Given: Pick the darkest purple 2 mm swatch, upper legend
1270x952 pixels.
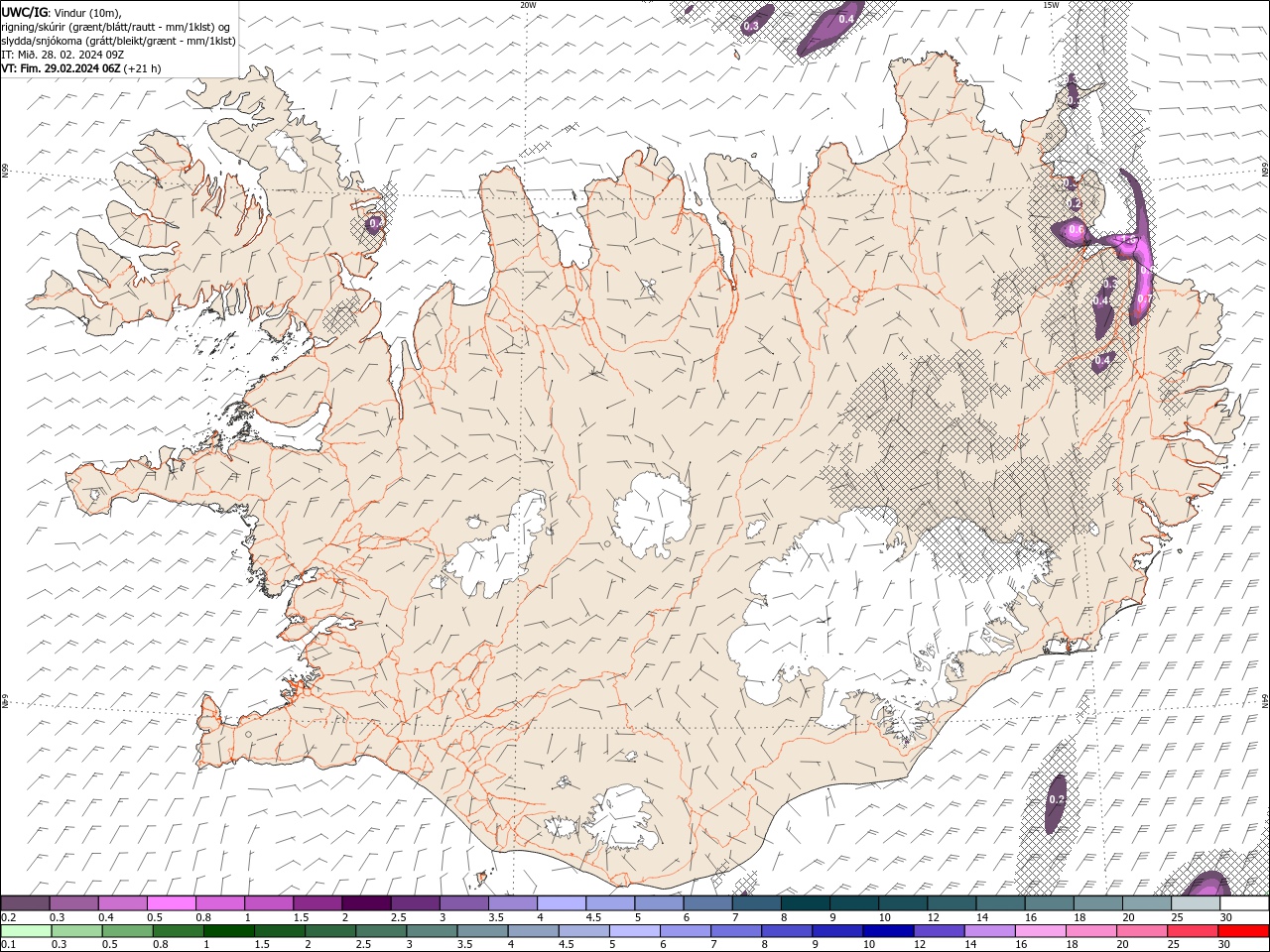Looking at the screenshot, I should [x=366, y=903].
